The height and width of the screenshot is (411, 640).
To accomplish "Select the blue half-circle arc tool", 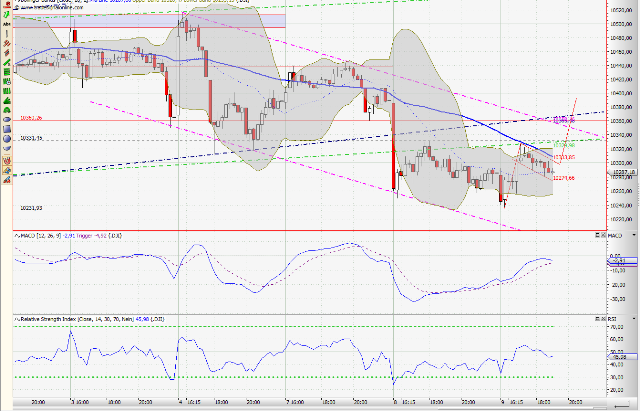I will click(7, 148).
